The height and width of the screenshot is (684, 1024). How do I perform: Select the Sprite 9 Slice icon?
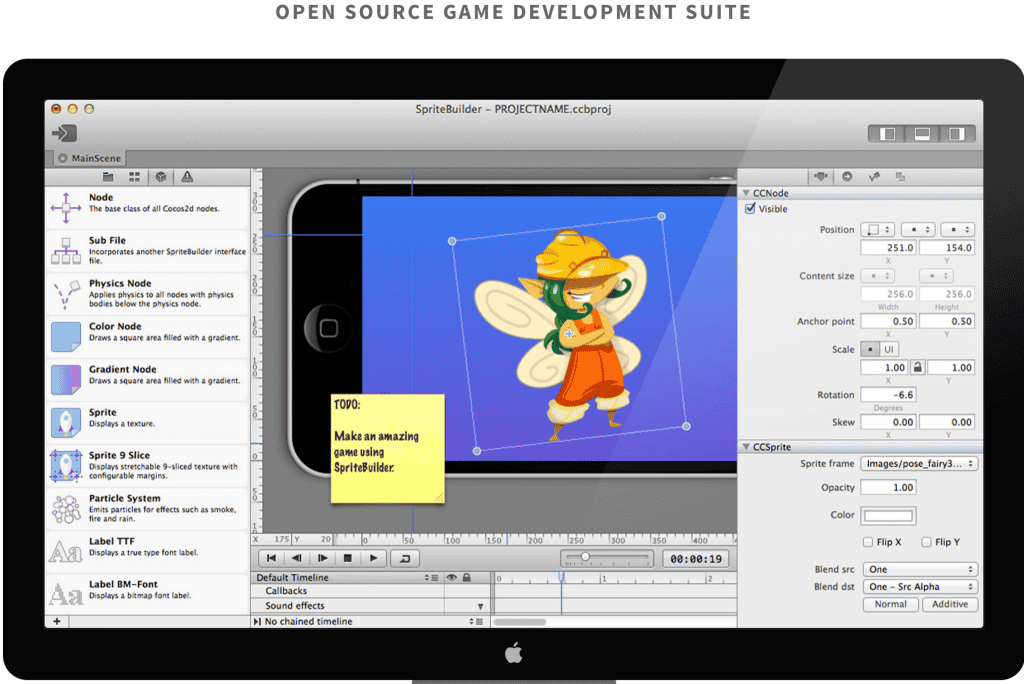(x=66, y=466)
